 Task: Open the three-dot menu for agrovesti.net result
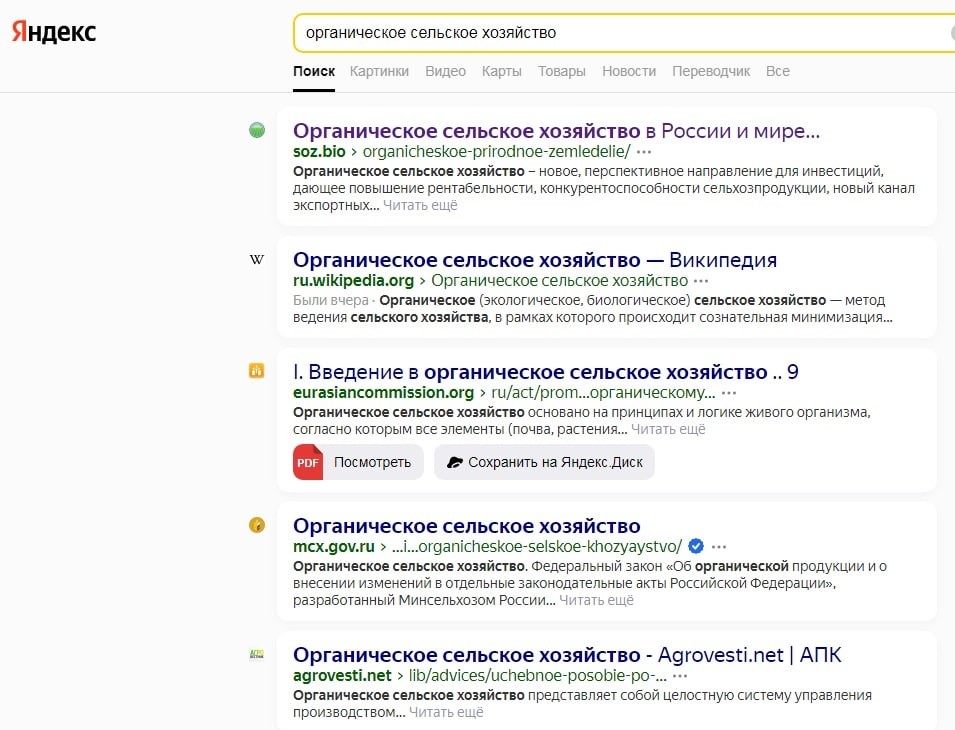pos(680,676)
